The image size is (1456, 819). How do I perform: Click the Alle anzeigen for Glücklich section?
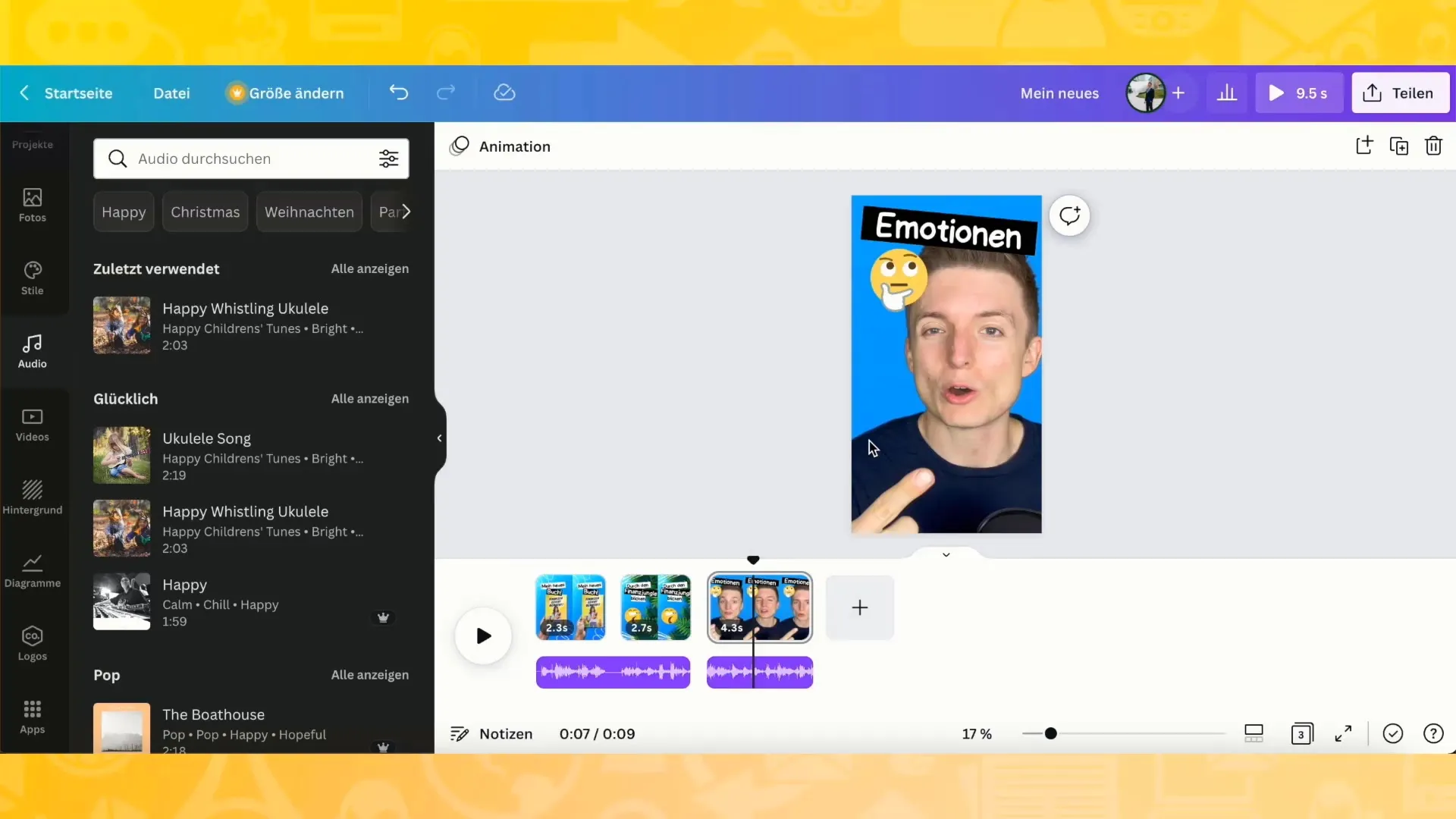click(370, 398)
